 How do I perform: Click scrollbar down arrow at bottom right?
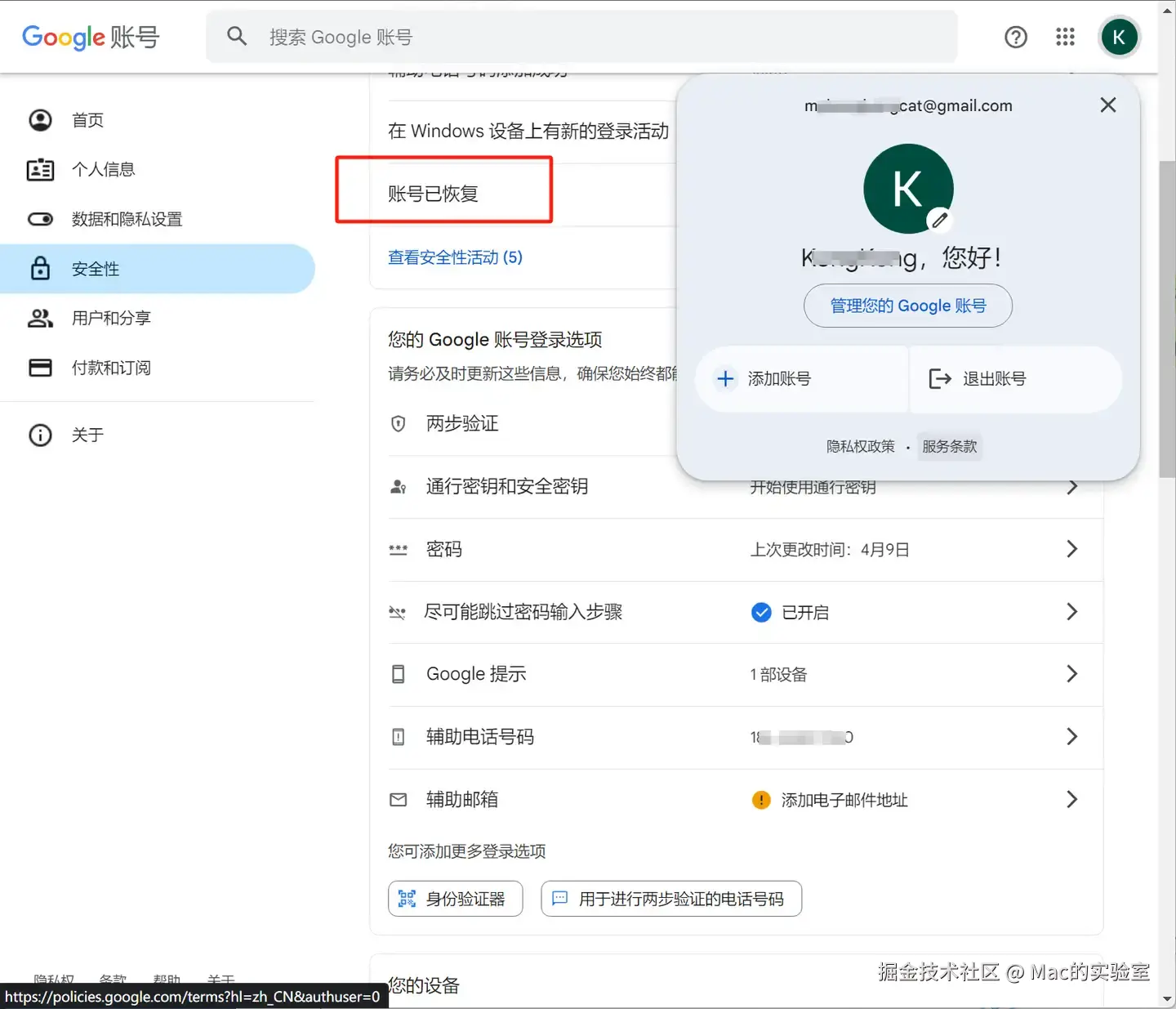tap(1167, 999)
